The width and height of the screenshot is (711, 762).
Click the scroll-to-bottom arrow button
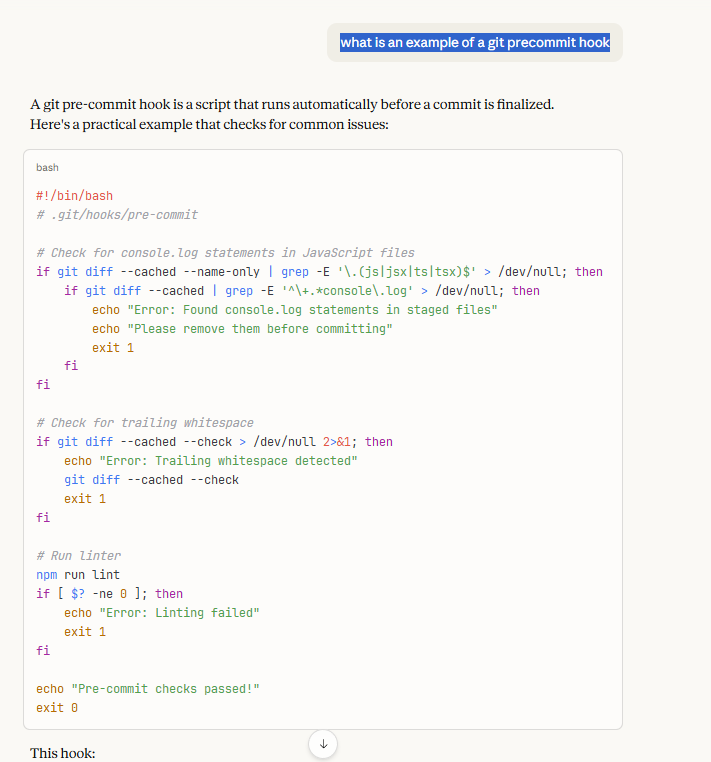pos(323,744)
